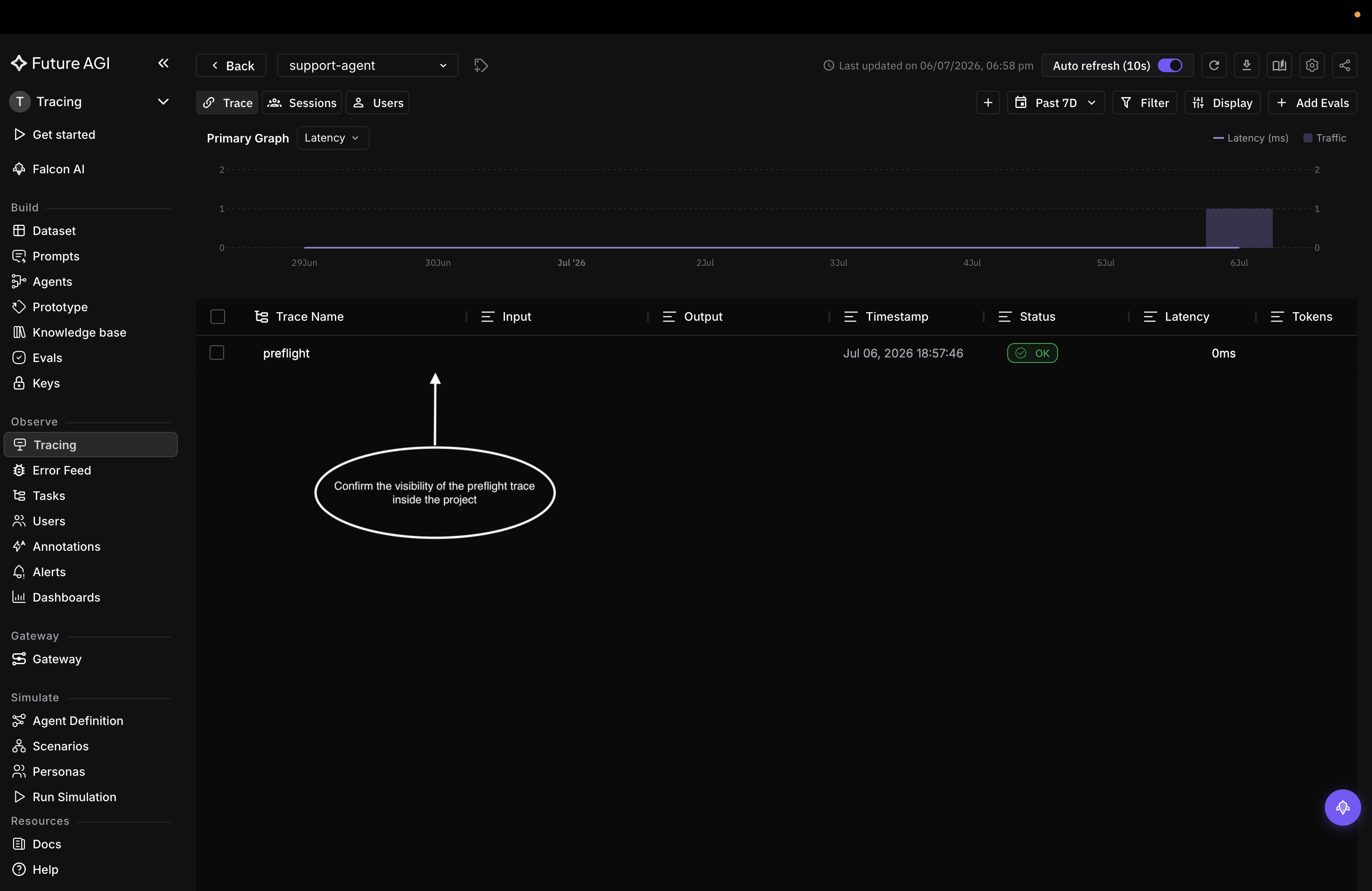Viewport: 1372px width, 891px height.
Task: Click the OK status badge
Action: pyautogui.click(x=1032, y=352)
